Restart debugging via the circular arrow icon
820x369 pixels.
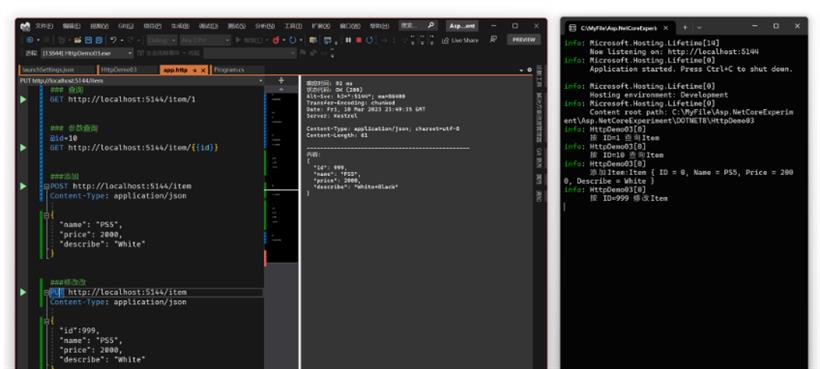370,40
